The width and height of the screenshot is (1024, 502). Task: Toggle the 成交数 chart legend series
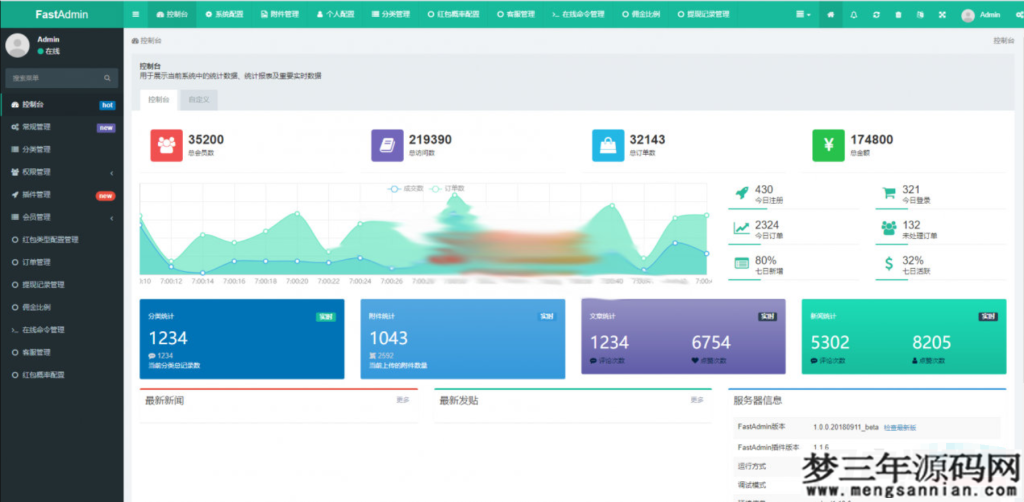pyautogui.click(x=406, y=188)
